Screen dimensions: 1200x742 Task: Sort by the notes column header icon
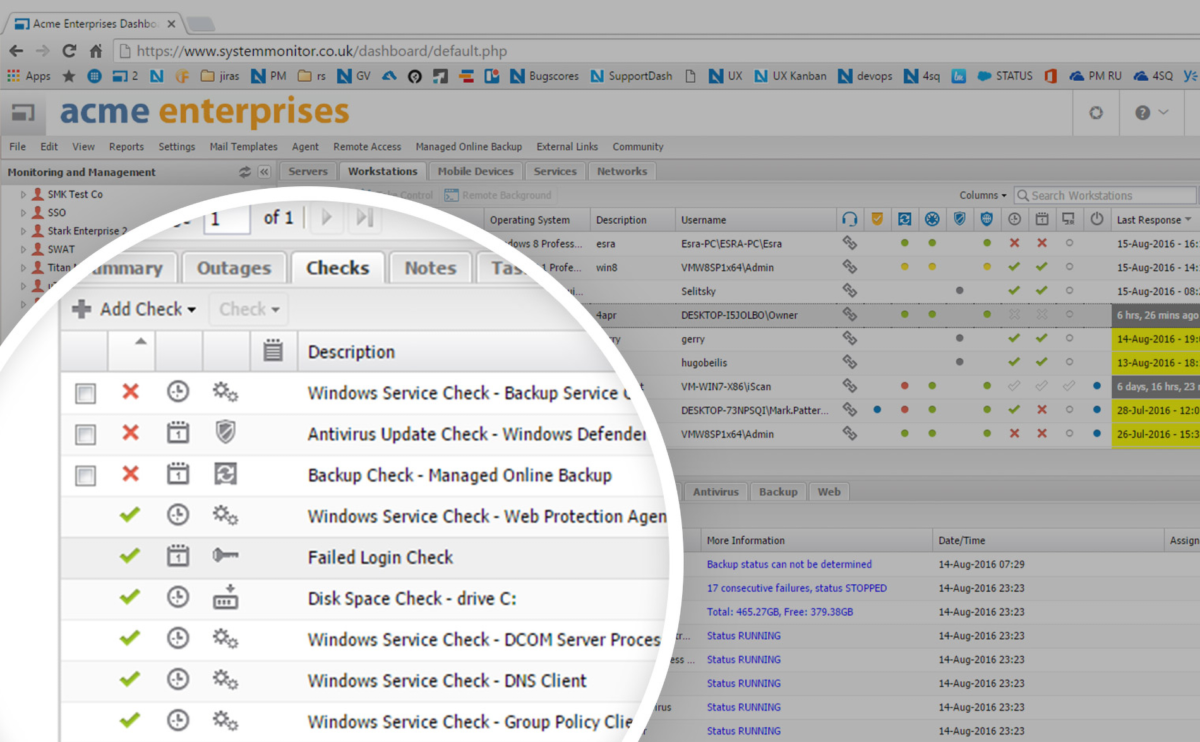273,350
